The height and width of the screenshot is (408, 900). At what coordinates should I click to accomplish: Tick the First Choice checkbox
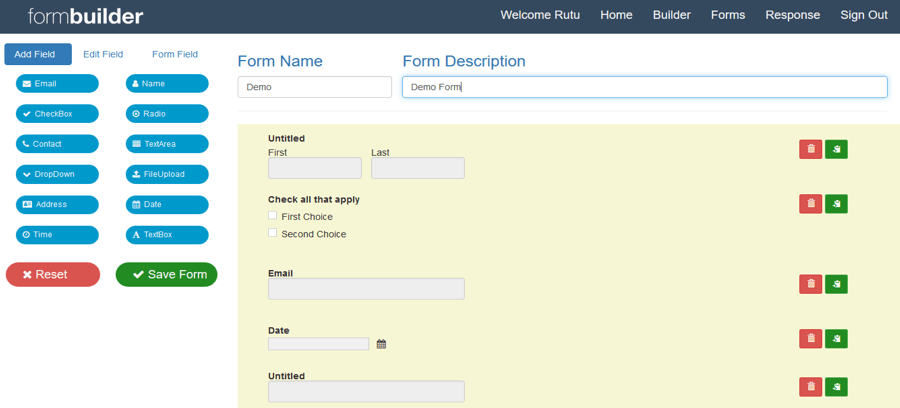coord(273,215)
